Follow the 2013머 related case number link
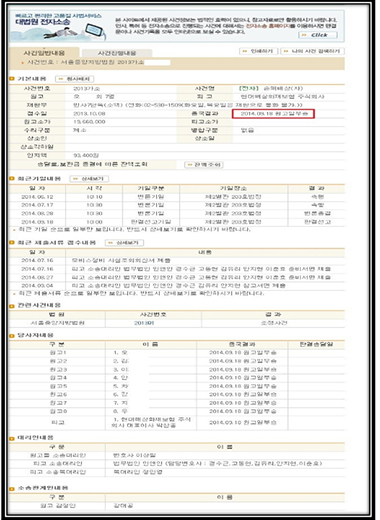The height and width of the screenshot is (520, 380). (x=144, y=323)
